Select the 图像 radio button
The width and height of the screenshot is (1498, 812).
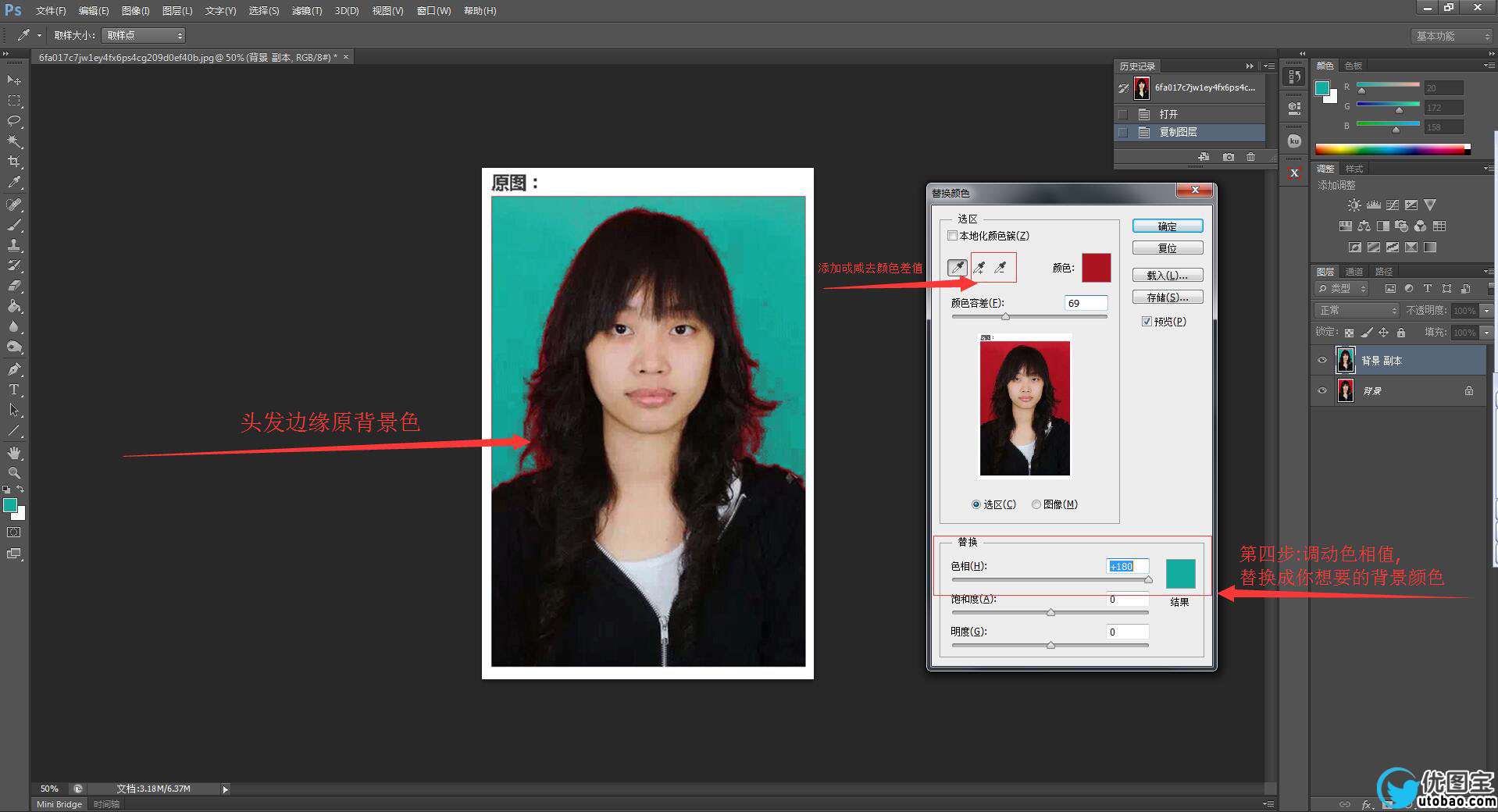(x=1036, y=504)
